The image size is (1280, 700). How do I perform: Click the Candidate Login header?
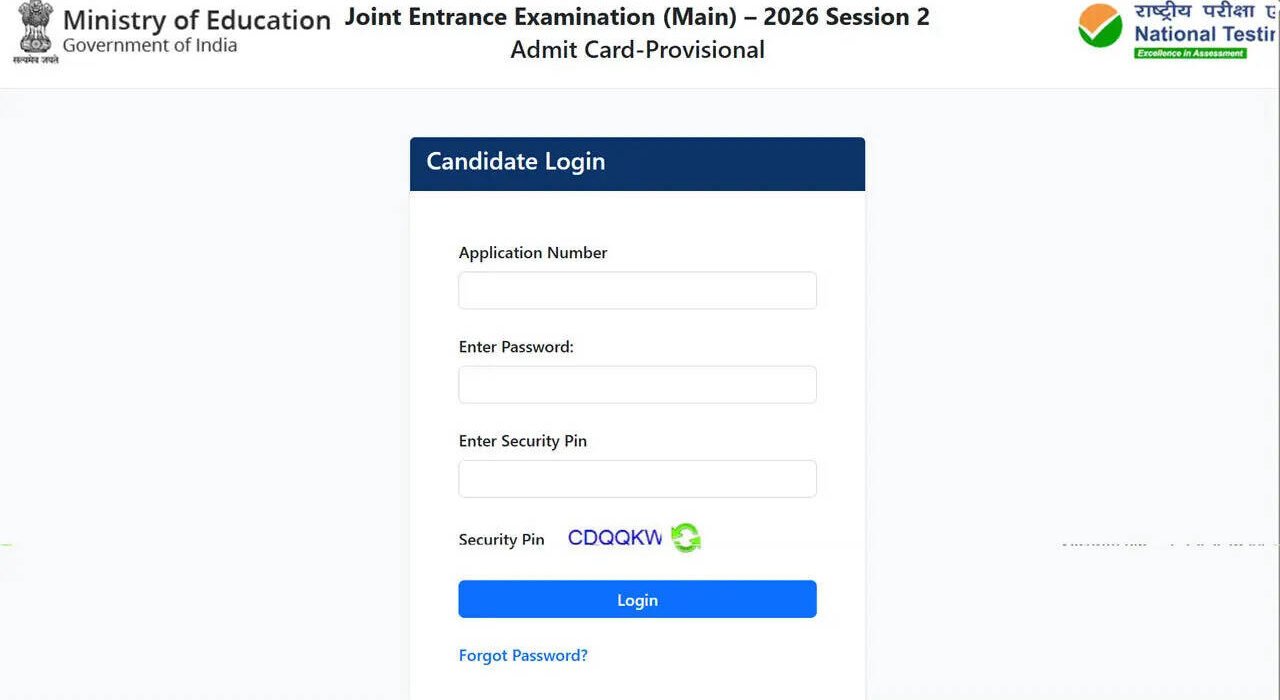(x=516, y=162)
